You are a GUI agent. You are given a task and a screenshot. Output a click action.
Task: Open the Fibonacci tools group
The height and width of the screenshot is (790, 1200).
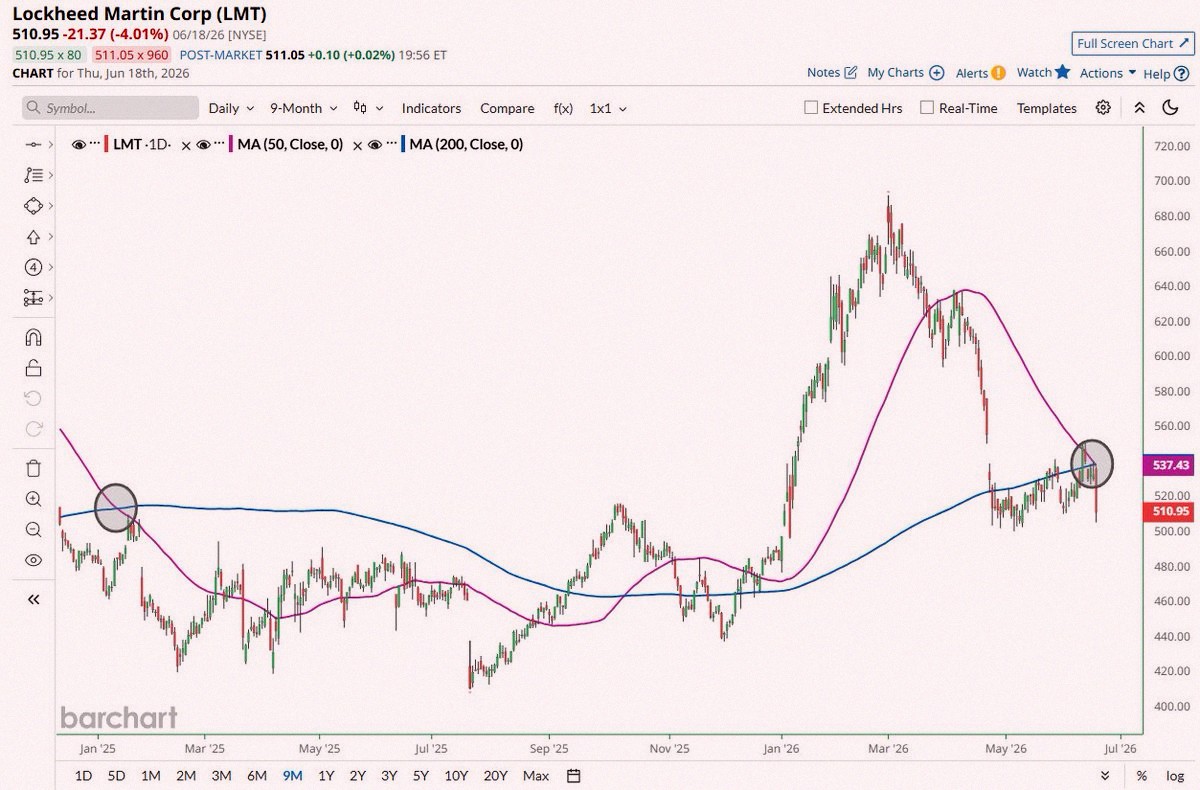[32, 175]
